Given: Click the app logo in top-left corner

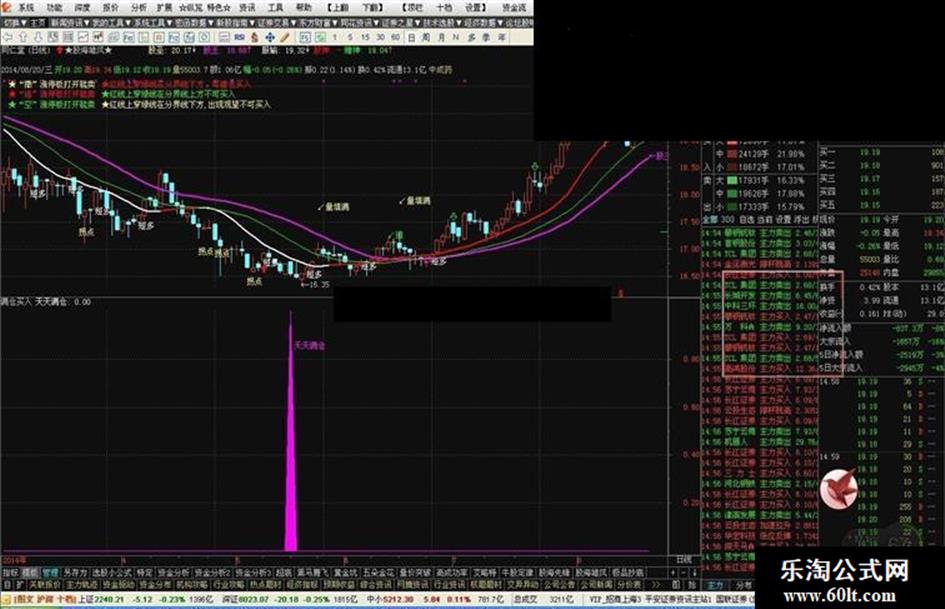Looking at the screenshot, I should coord(6,7).
